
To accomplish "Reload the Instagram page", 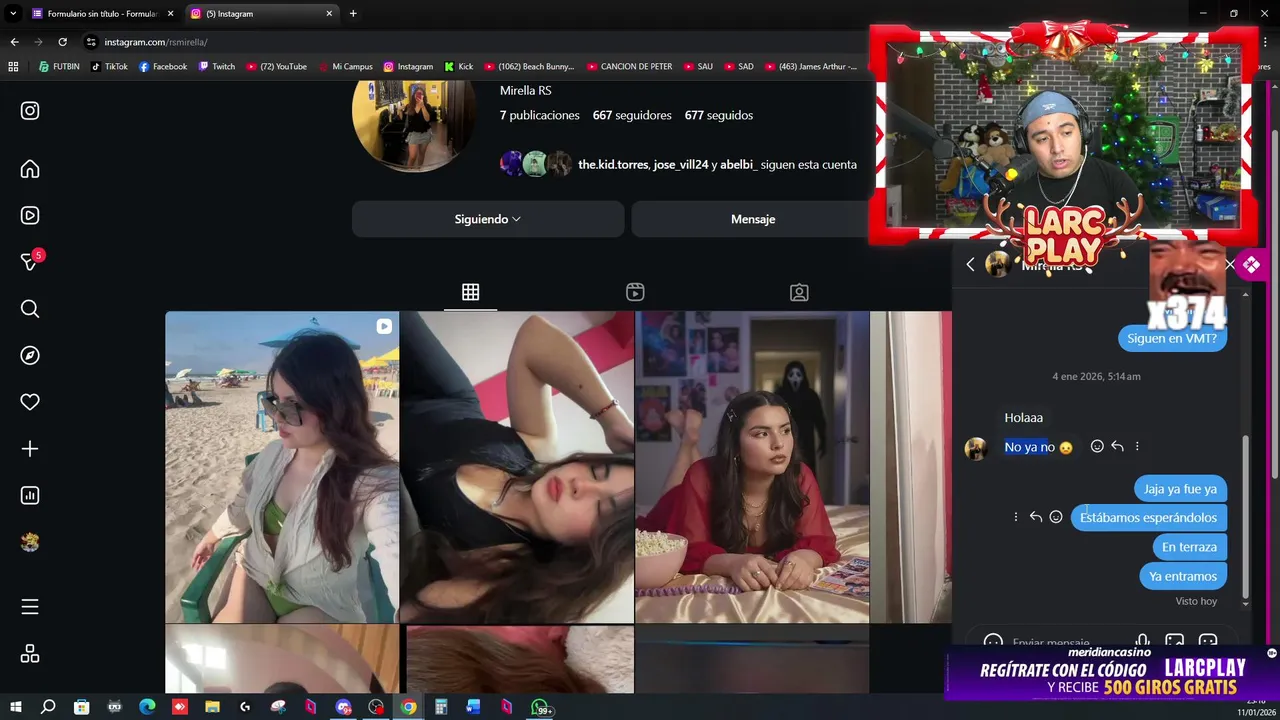I will coord(62,42).
